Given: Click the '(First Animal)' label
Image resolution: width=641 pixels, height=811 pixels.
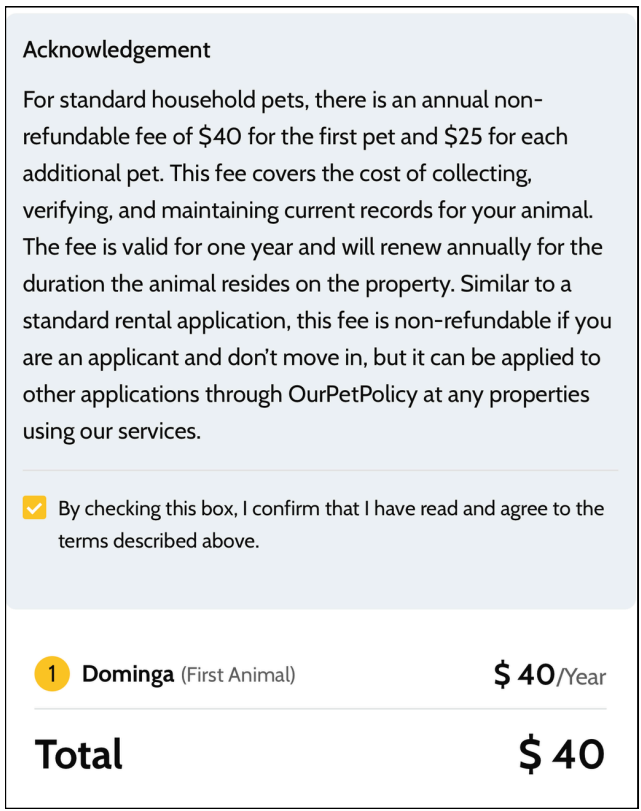Looking at the screenshot, I should [x=238, y=675].
